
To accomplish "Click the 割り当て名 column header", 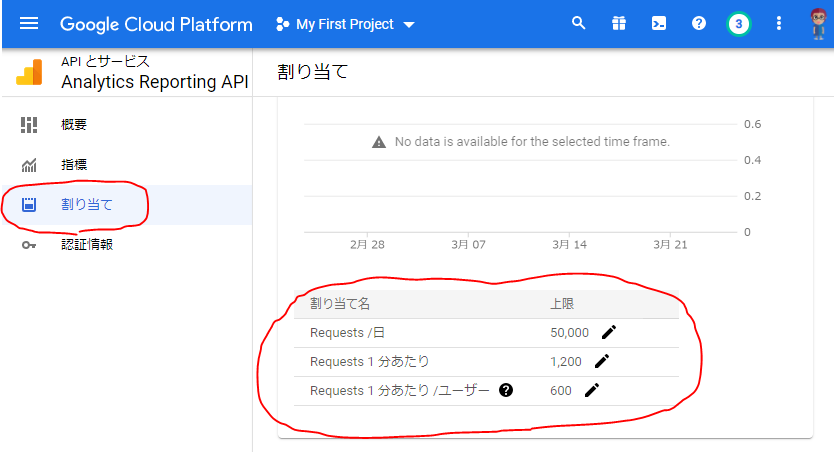I will [340, 304].
